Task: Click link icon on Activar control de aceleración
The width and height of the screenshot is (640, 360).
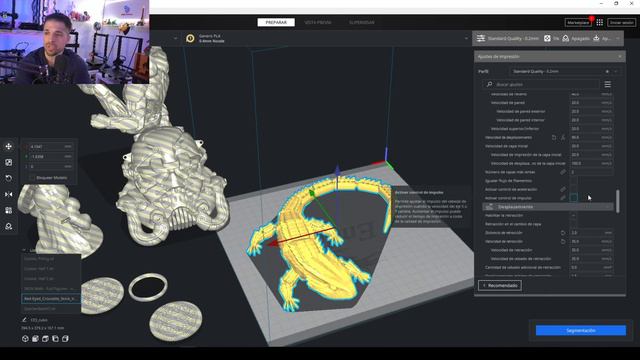Action: coord(563,189)
